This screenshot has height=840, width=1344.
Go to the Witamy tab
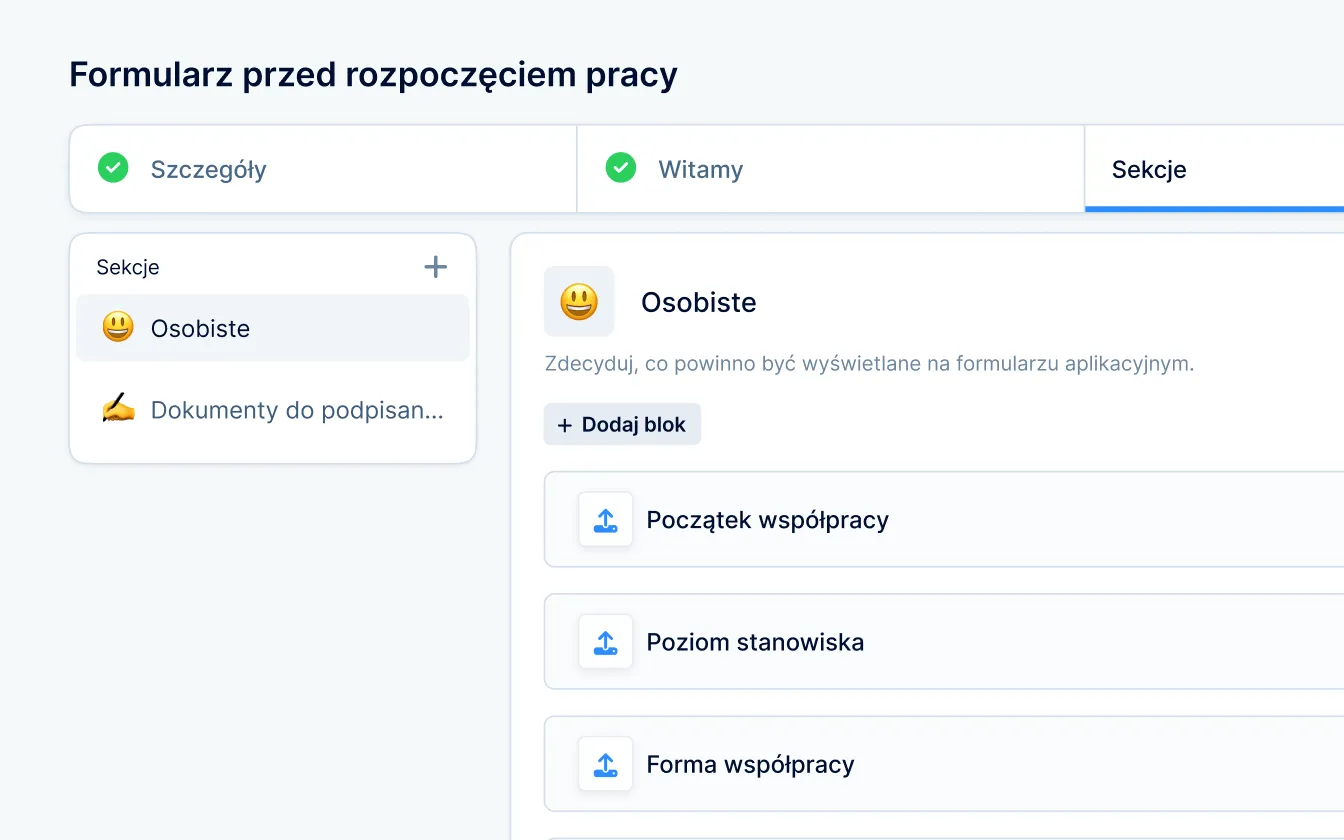pyautogui.click(x=700, y=169)
